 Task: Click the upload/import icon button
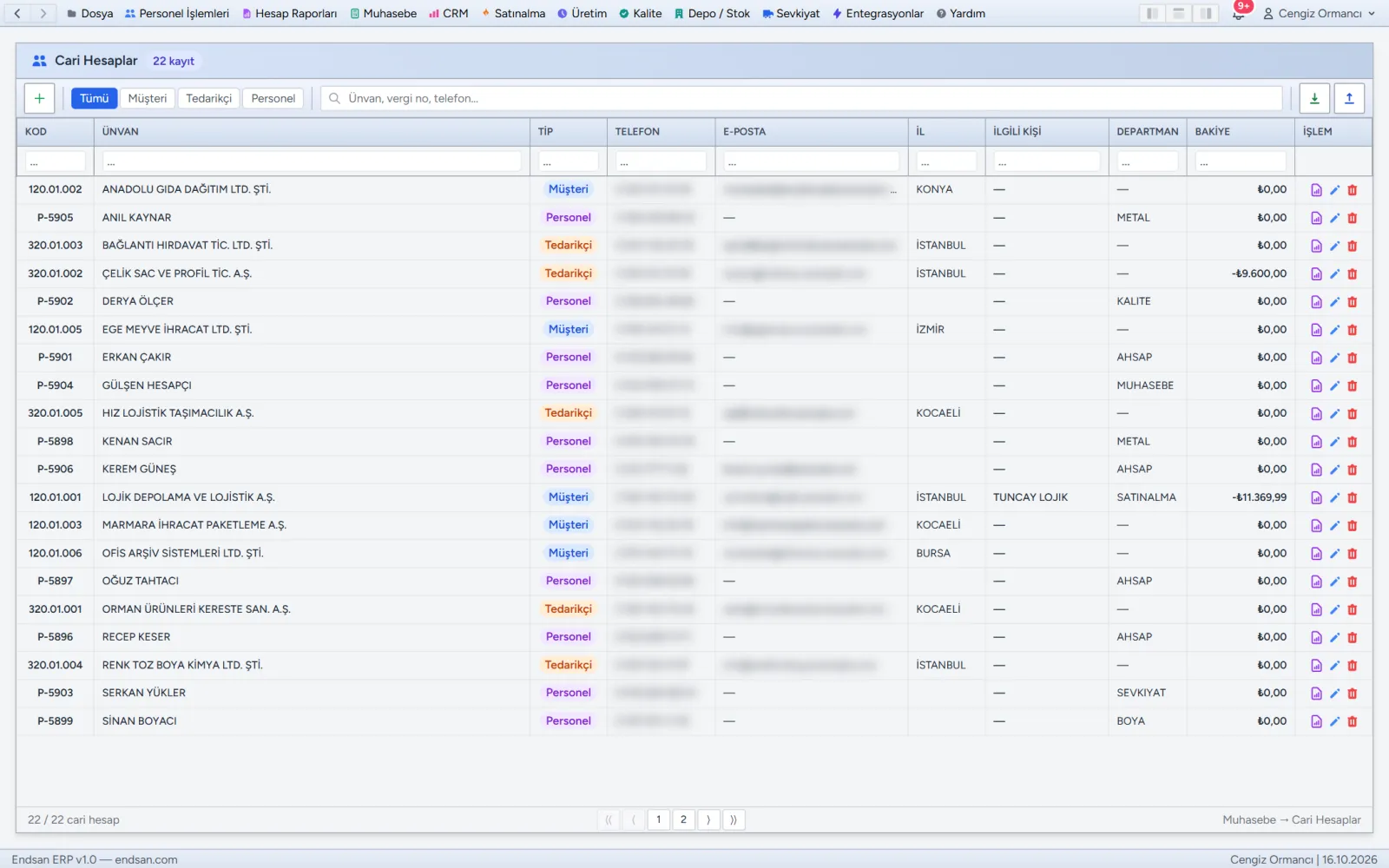pos(1349,98)
